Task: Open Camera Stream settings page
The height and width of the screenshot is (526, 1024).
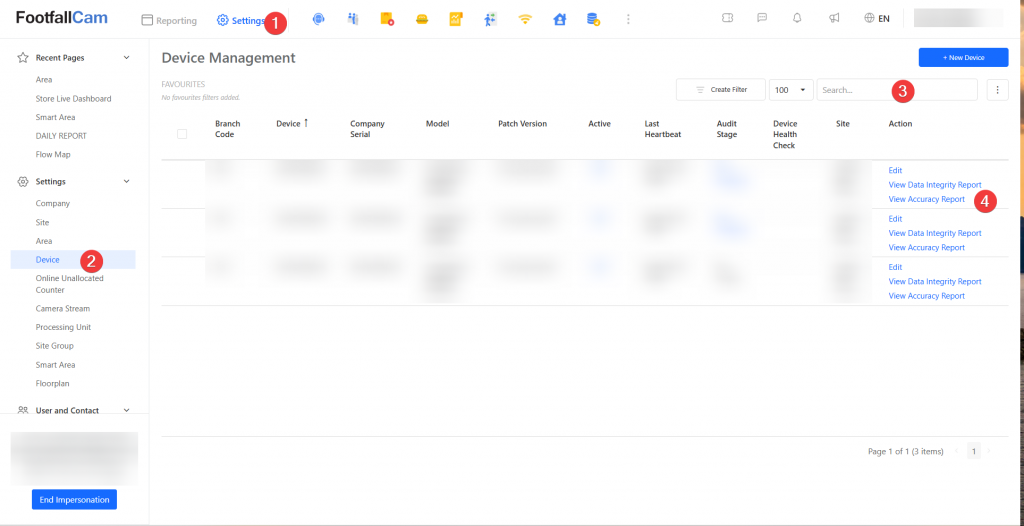Action: pyautogui.click(x=63, y=308)
